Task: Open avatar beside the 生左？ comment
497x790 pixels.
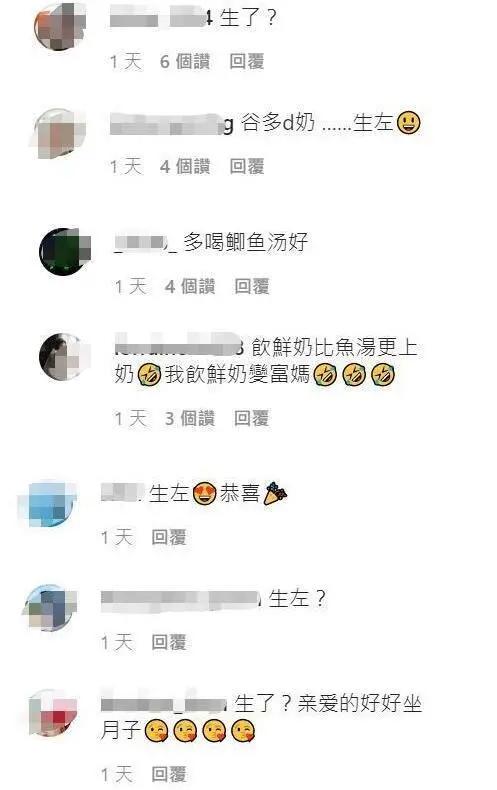Action: [x=50, y=608]
